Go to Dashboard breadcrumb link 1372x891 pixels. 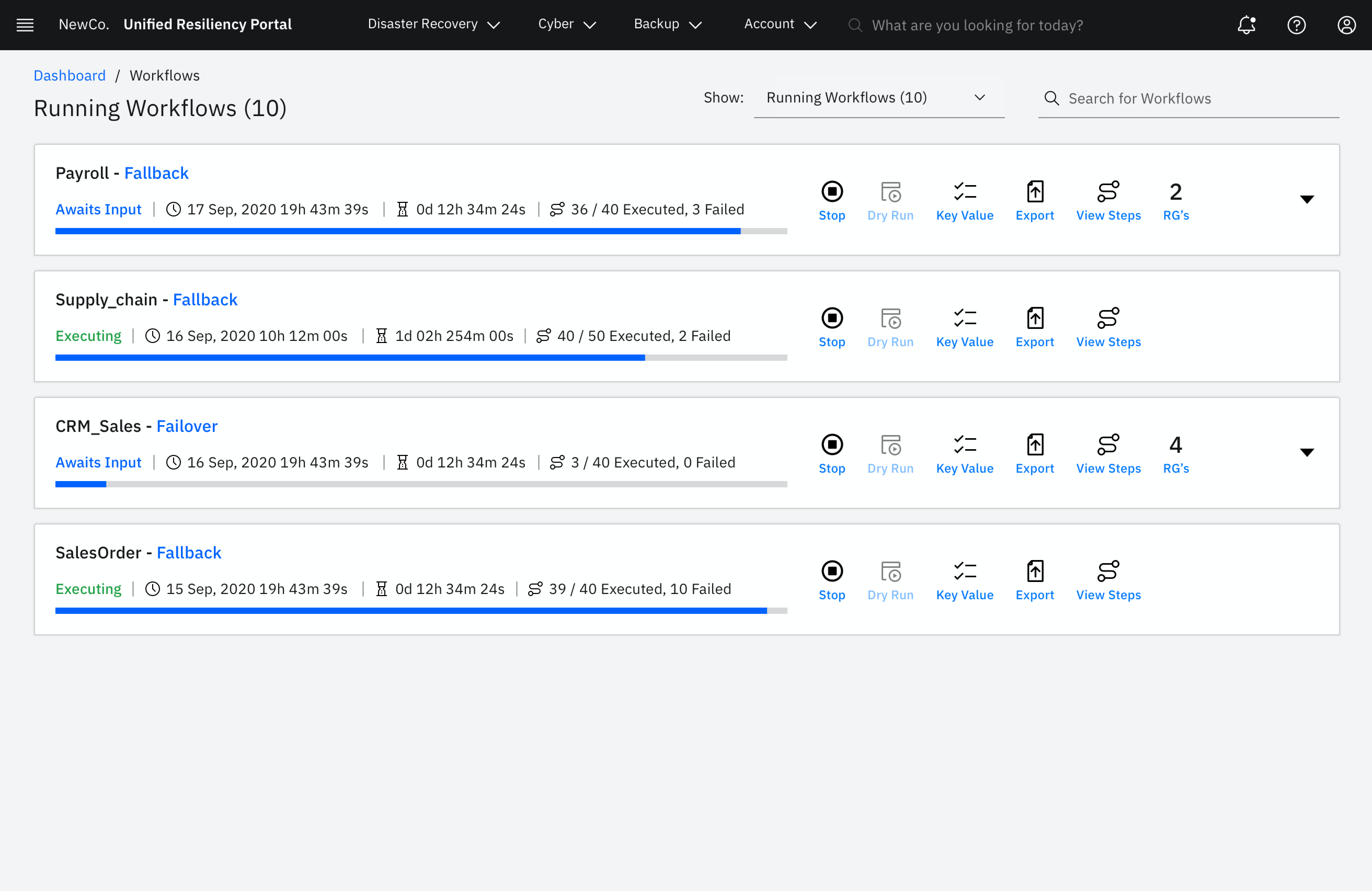[69, 76]
